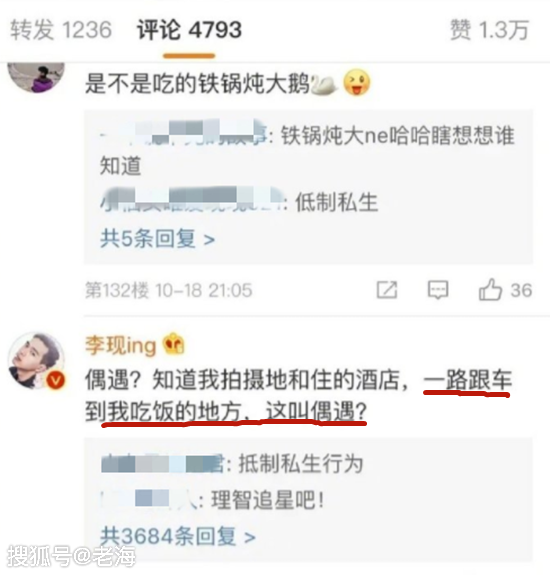Tap the reply bubble icon on floor 132
550x575 pixels.
click(x=438, y=290)
